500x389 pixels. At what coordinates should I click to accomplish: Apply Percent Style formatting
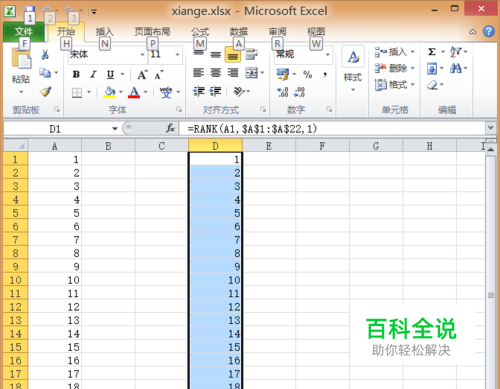(307, 74)
